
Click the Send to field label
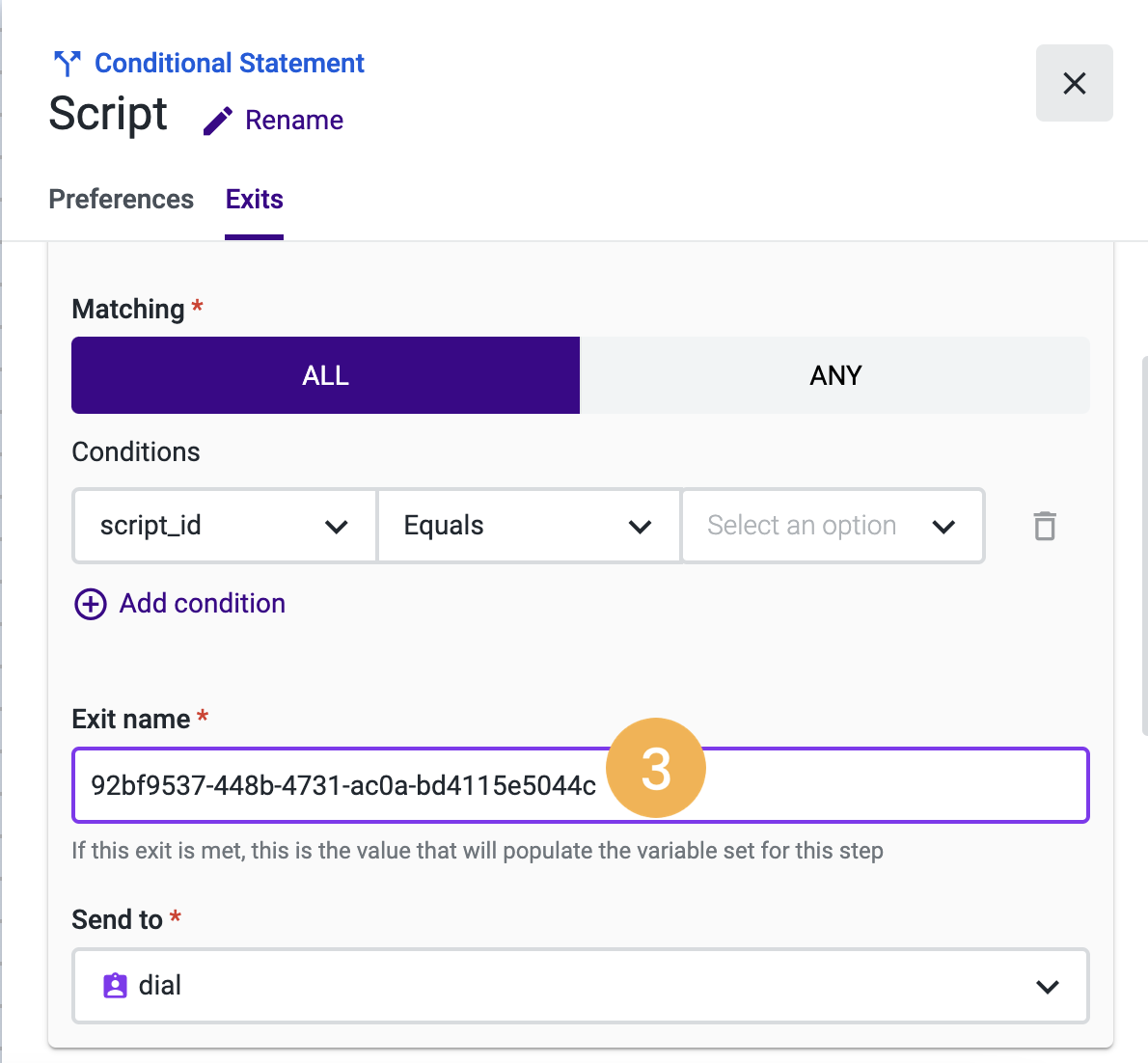coord(117,919)
